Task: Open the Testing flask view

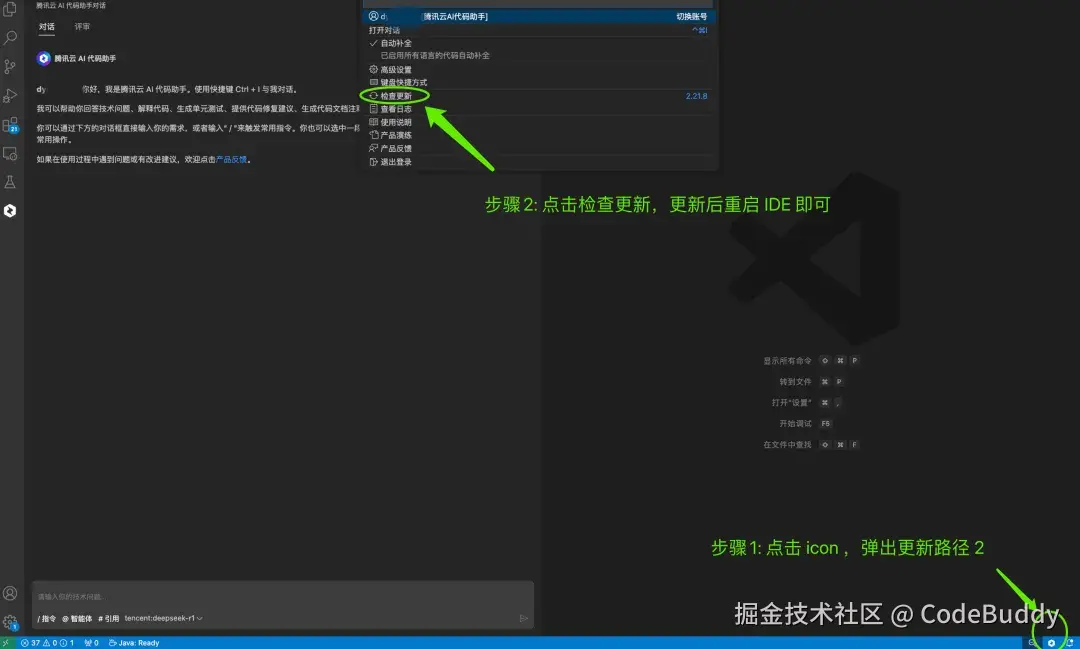Action: [10, 182]
